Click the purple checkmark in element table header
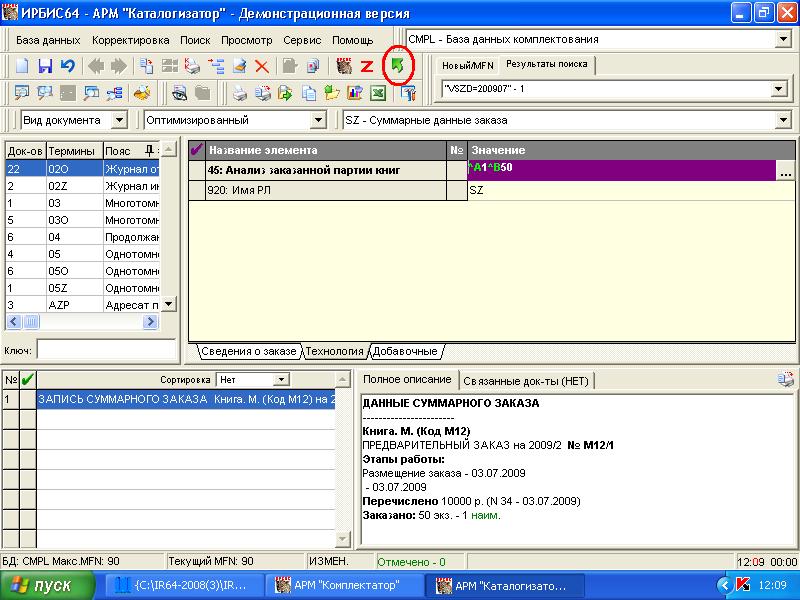 pos(196,150)
